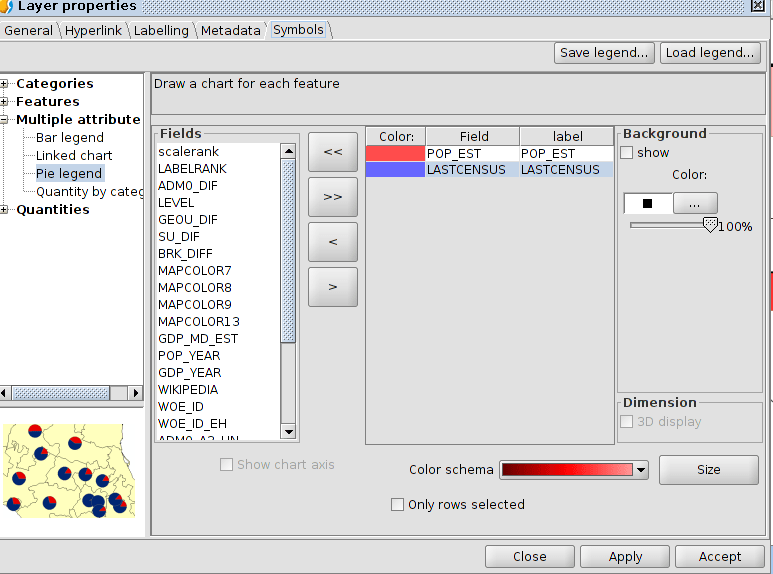Image resolution: width=773 pixels, height=574 pixels.
Task: Select Bar legend in the tree
Action: tap(69, 138)
